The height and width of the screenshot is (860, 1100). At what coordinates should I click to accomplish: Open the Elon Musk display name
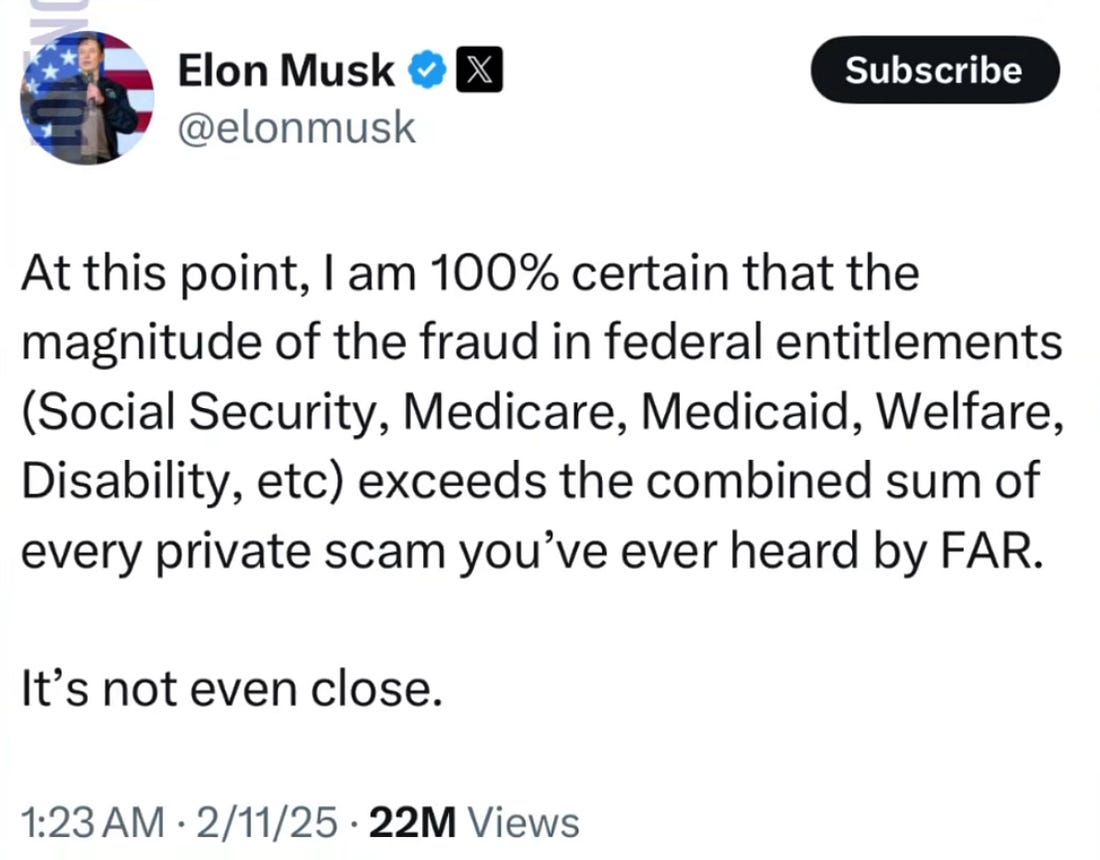[x=286, y=72]
